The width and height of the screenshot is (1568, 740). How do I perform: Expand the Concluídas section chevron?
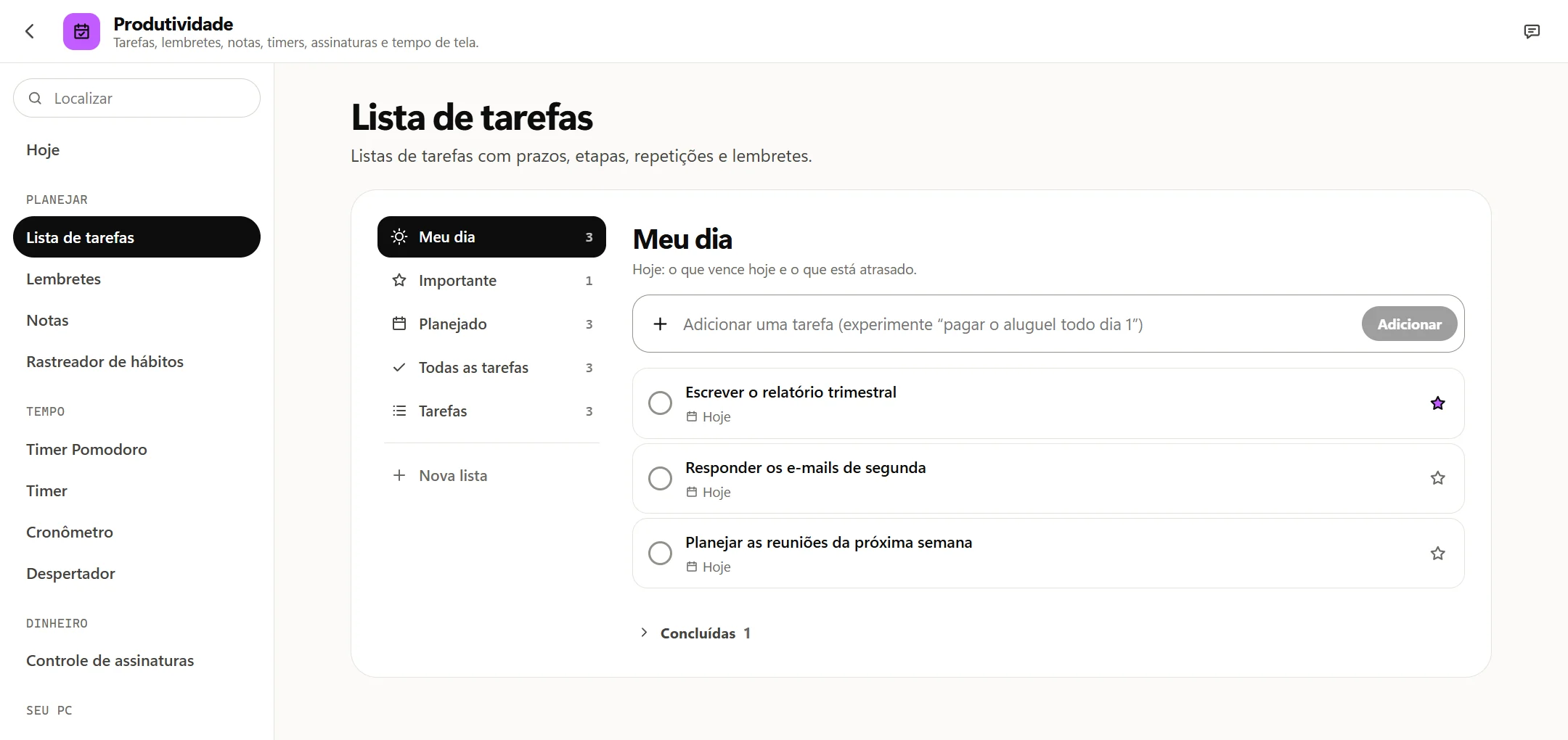[644, 633]
